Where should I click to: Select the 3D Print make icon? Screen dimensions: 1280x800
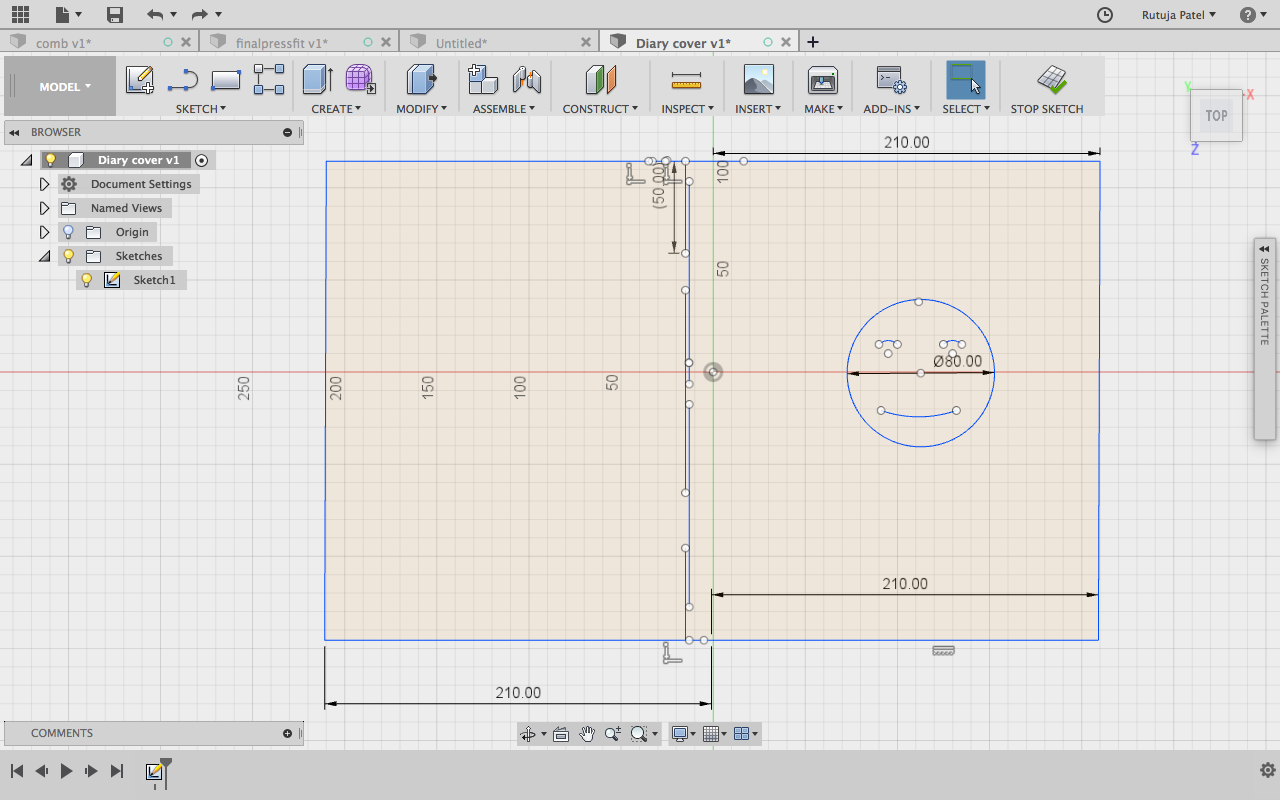(x=823, y=80)
